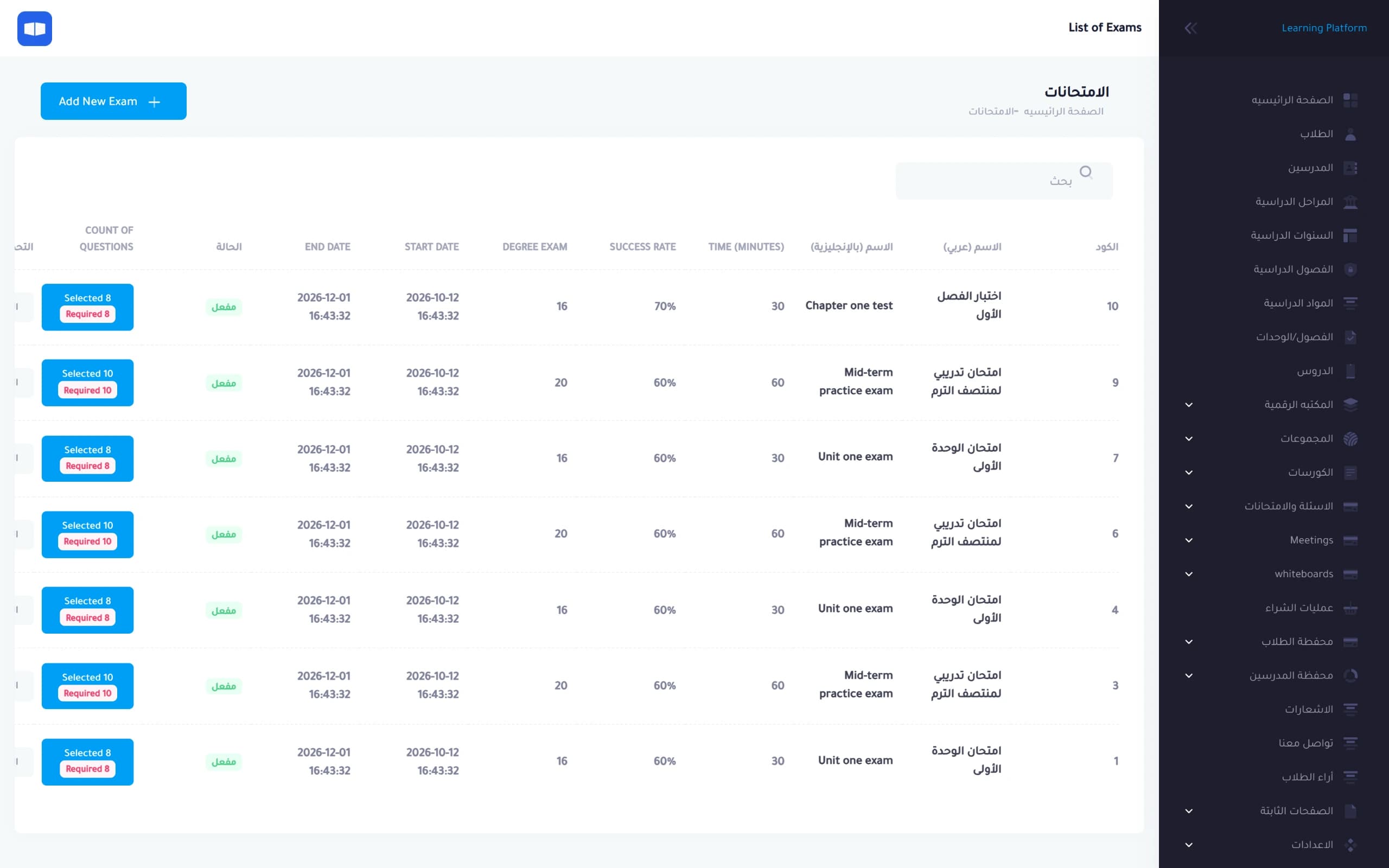Toggle مفعل status badge for exam 7
The height and width of the screenshot is (868, 1389).
click(224, 459)
